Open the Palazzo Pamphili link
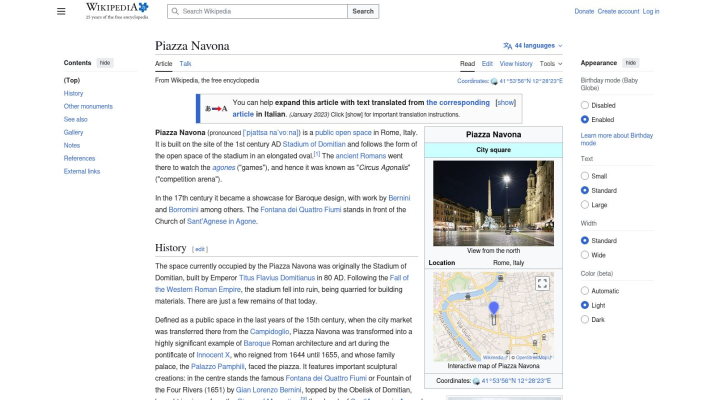Image resolution: width=720 pixels, height=400 pixels. coord(218,366)
